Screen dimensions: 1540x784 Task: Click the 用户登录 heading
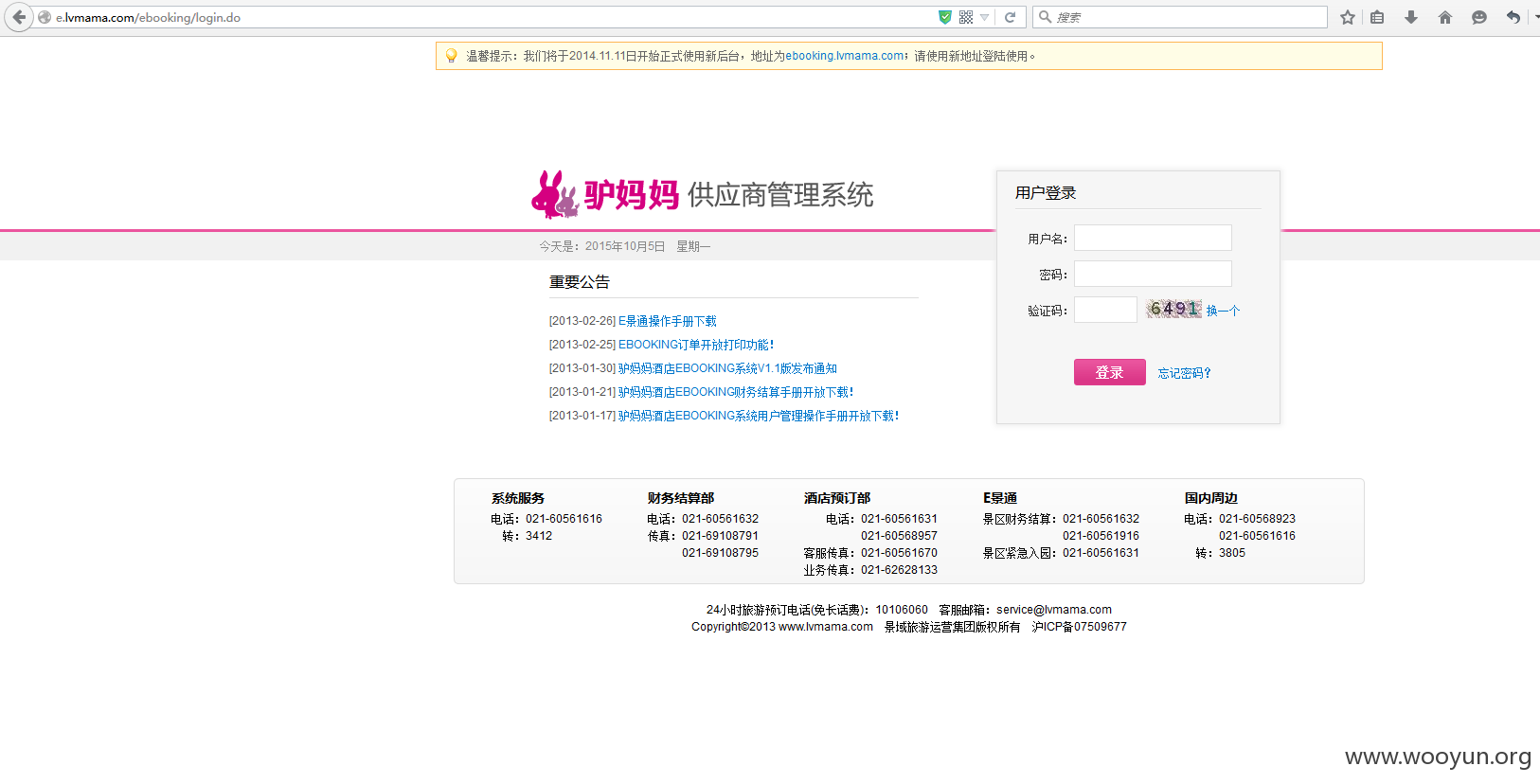point(1046,193)
